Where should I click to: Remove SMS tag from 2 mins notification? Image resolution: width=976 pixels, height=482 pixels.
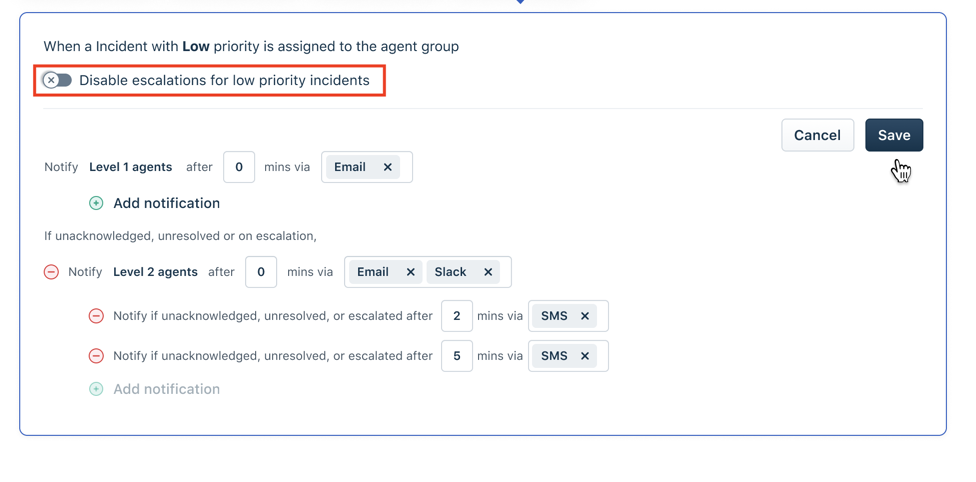(x=585, y=316)
